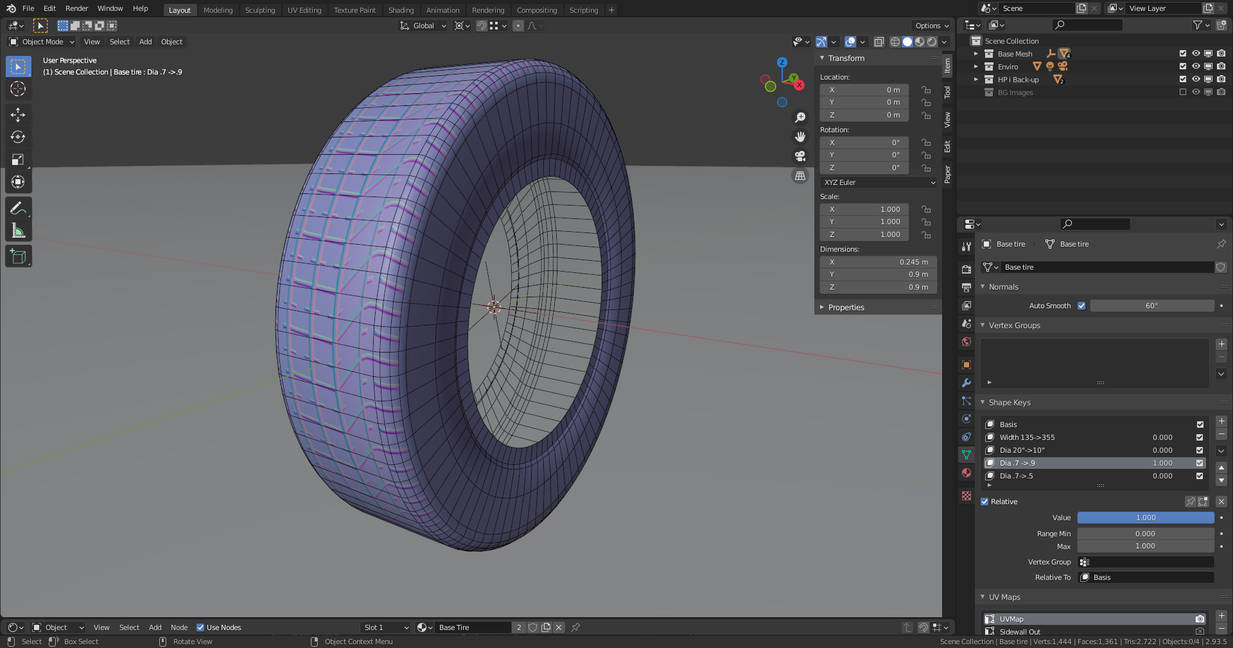Expand the Properties panel section
Screen dimensions: 1233x648
[845, 307]
